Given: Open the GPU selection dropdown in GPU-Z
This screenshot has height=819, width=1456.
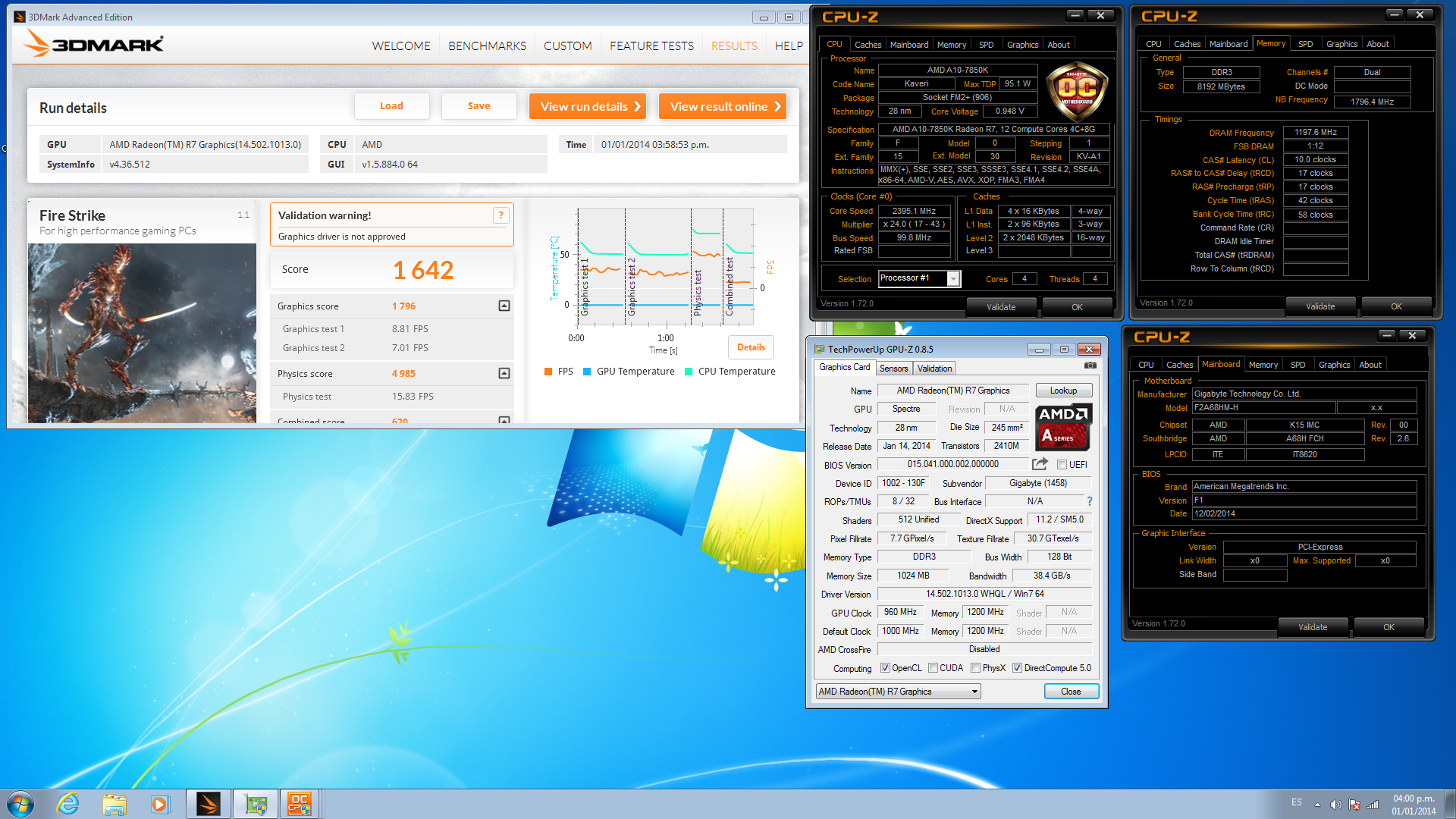Looking at the screenshot, I should (x=898, y=692).
